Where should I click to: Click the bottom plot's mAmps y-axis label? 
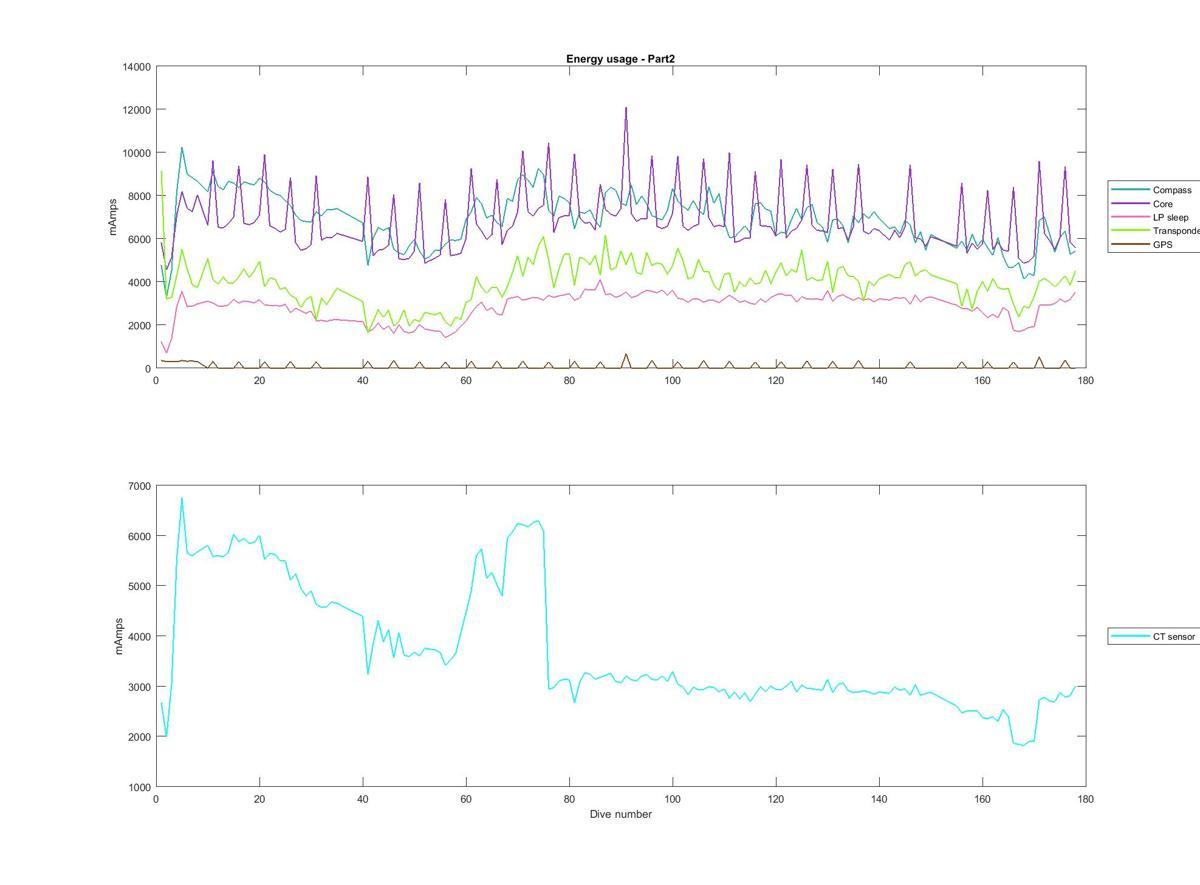(119, 636)
